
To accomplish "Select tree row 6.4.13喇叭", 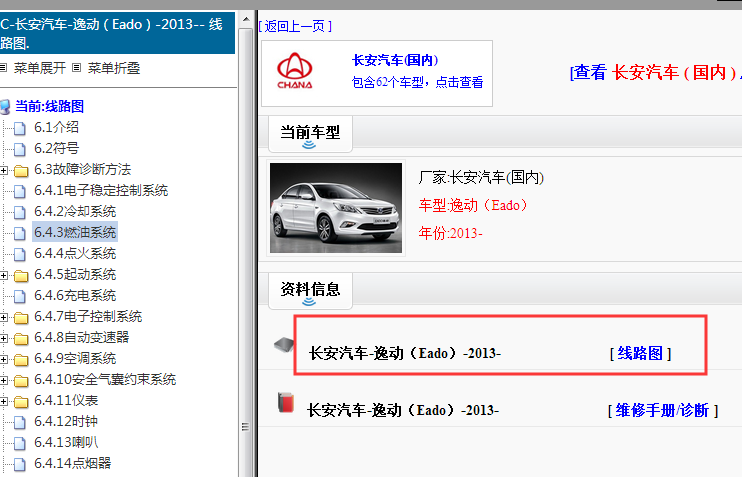I will [x=66, y=442].
